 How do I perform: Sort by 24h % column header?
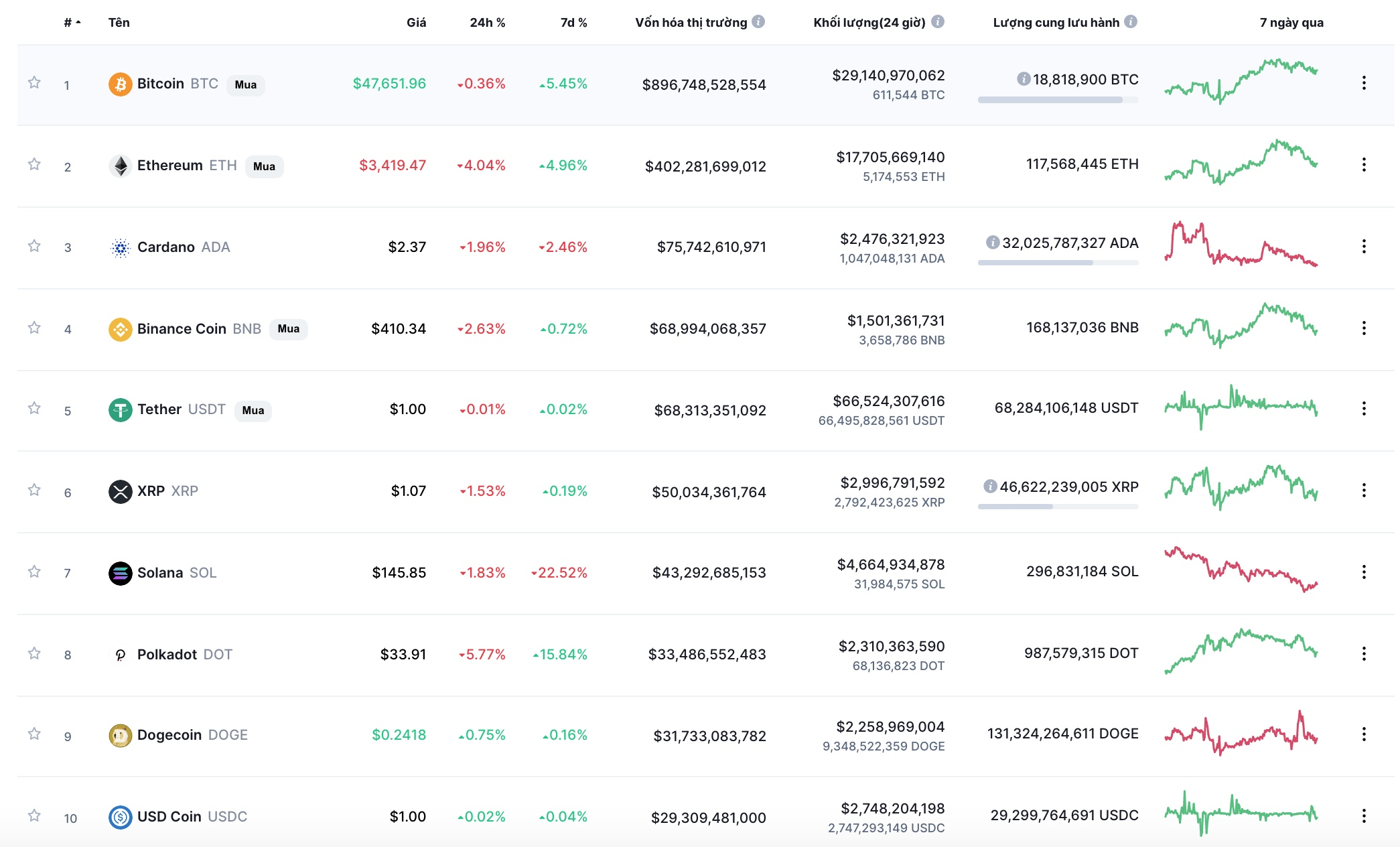coord(488,23)
